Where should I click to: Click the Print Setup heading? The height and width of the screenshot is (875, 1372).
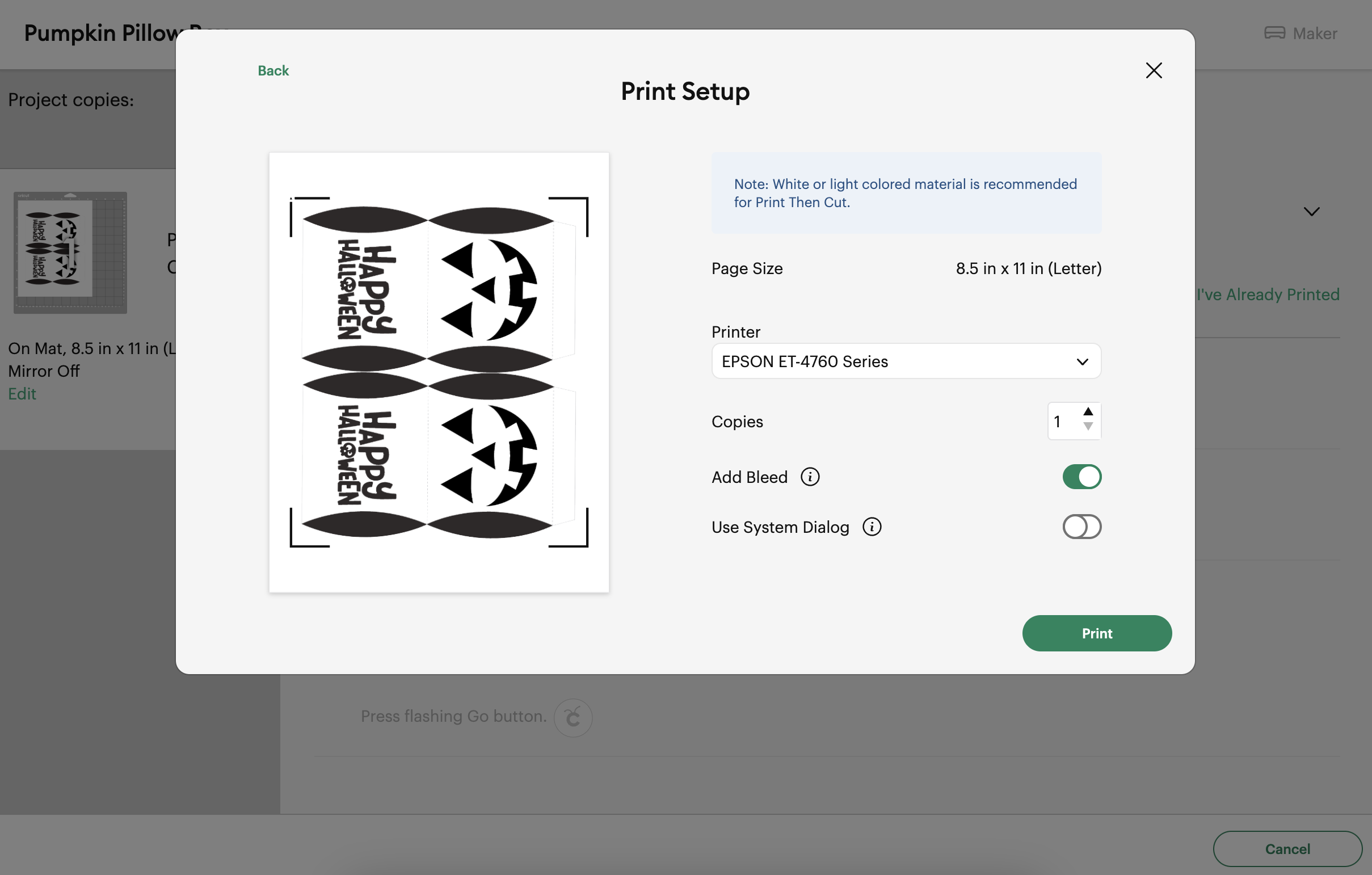point(685,91)
